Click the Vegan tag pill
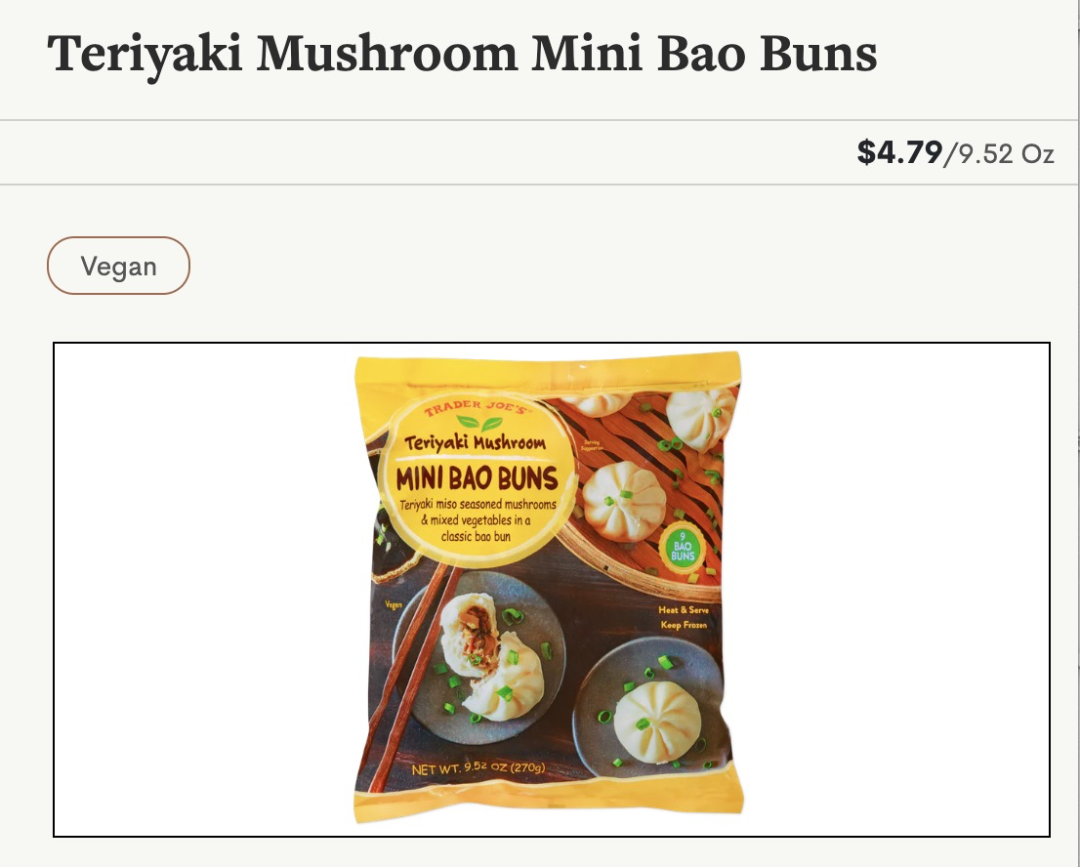This screenshot has width=1080, height=867. coord(118,266)
